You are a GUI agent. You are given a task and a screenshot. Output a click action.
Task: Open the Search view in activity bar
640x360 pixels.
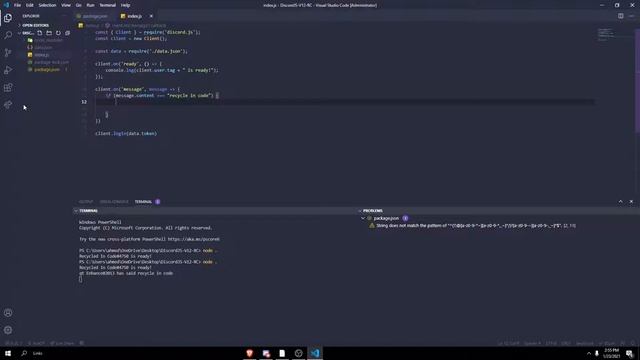click(8, 36)
